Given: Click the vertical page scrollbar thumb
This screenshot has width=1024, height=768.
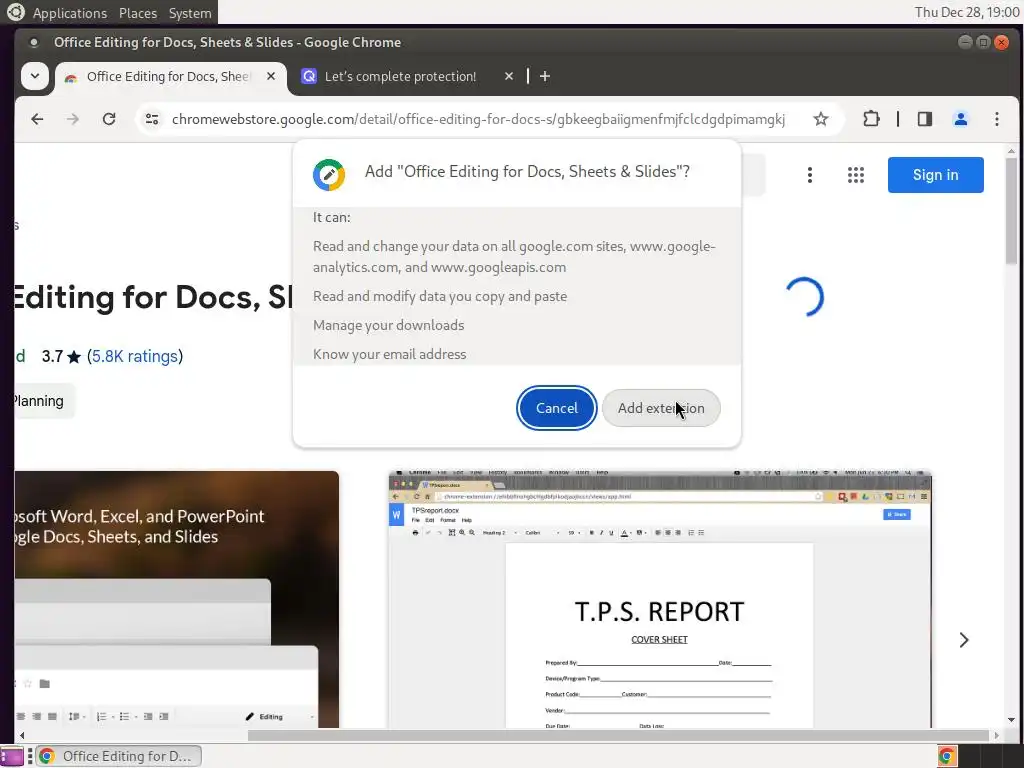Looking at the screenshot, I should 1011,210.
